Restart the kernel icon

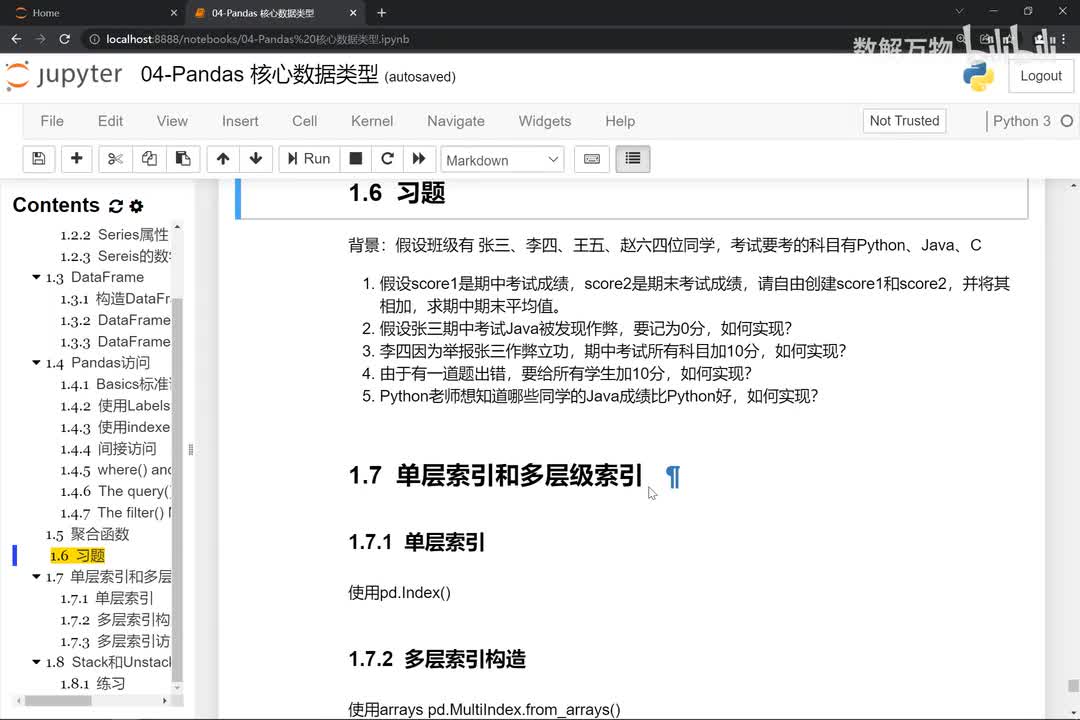tap(387, 159)
